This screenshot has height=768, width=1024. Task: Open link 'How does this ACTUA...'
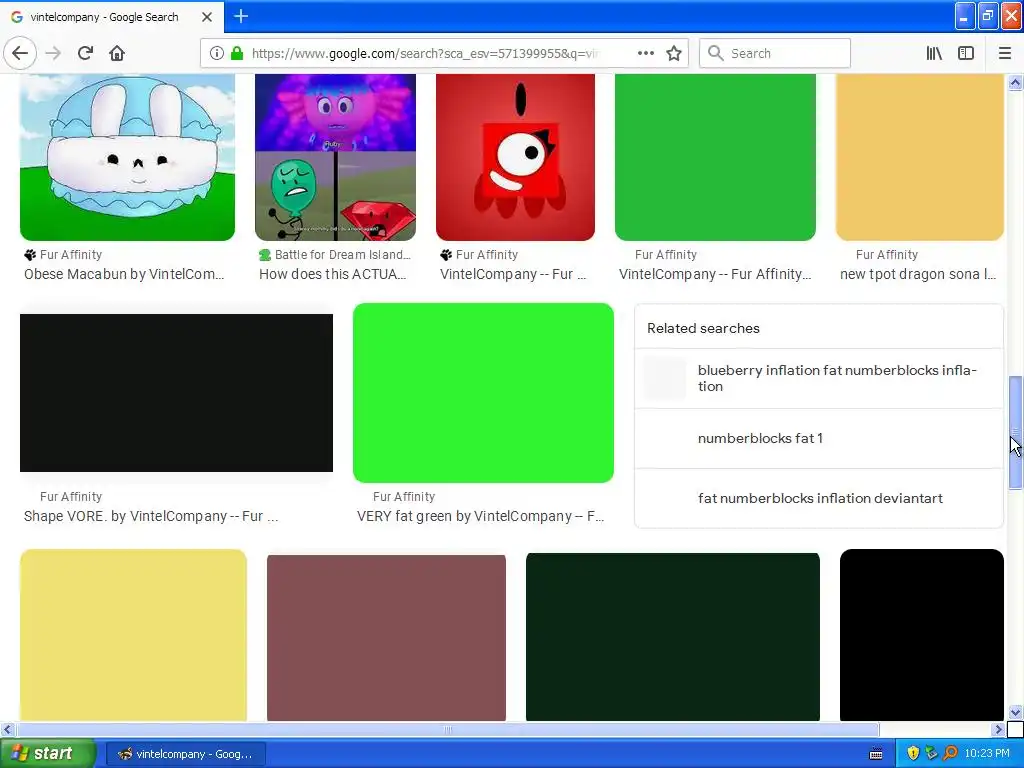click(332, 274)
